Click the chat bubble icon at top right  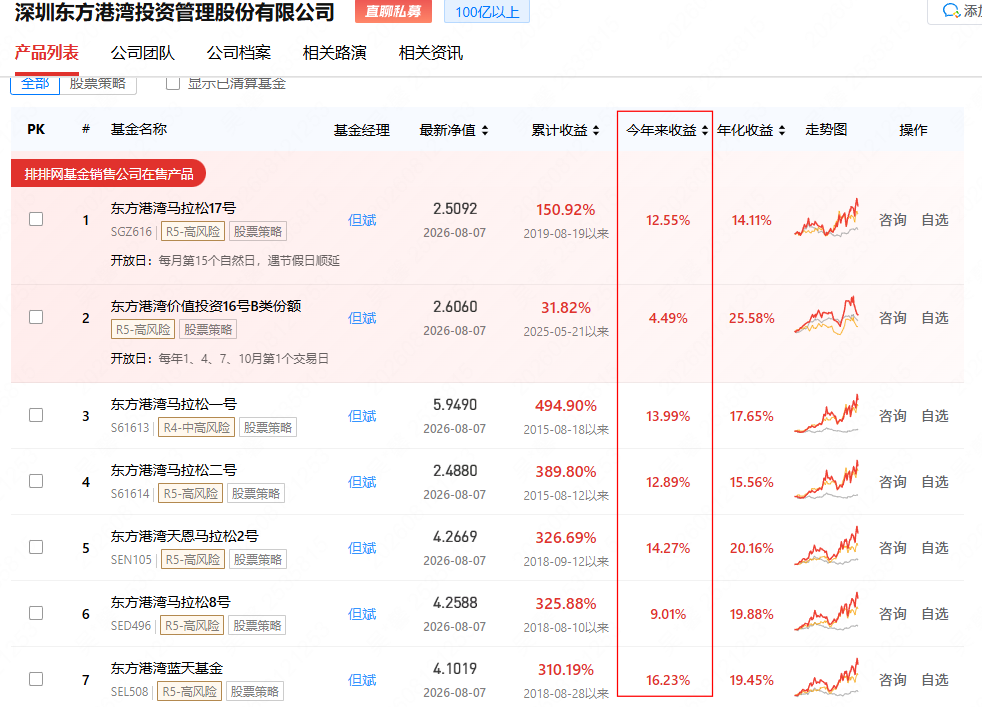(x=951, y=11)
